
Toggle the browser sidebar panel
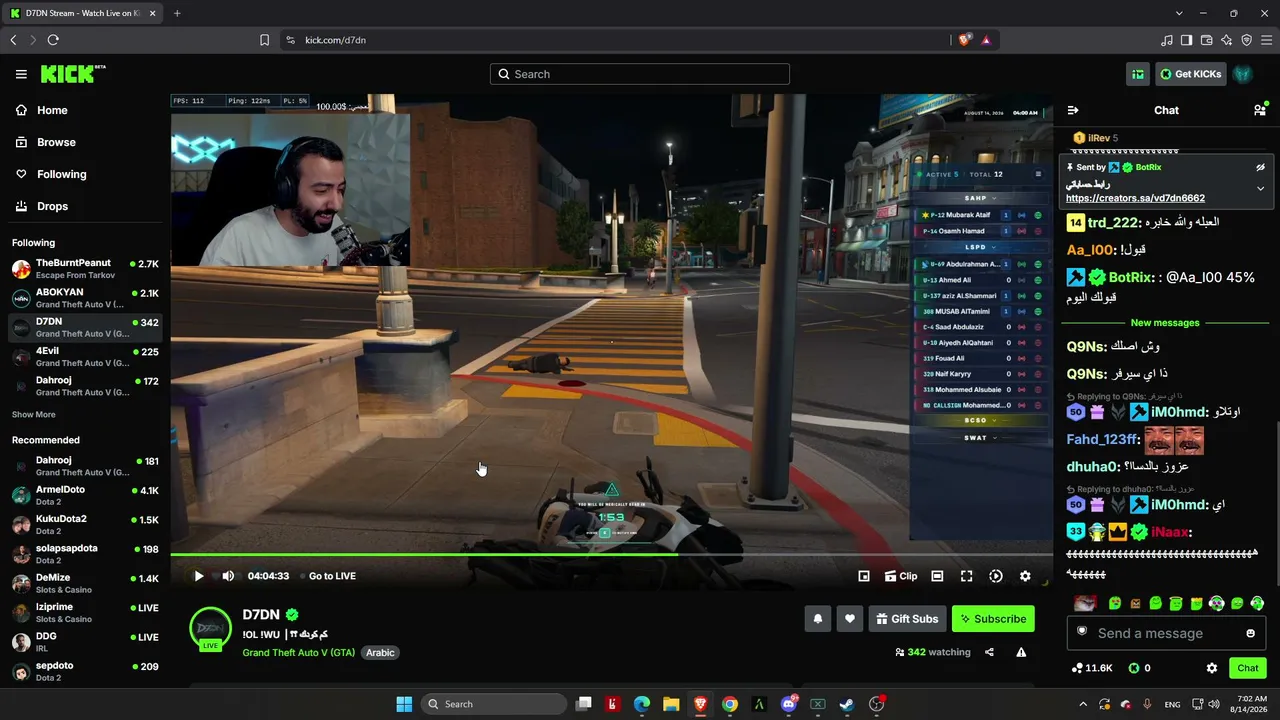pyautogui.click(x=1186, y=40)
